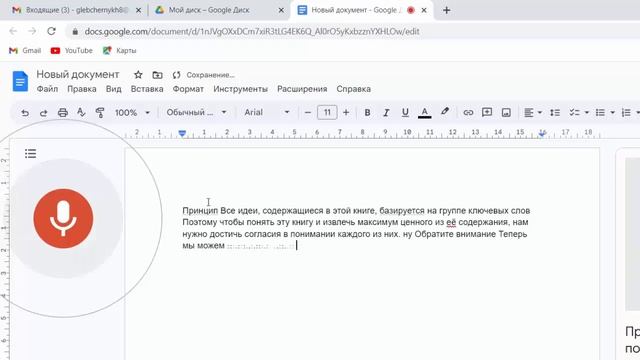
Task: Expand checklist options arrow
Action: [x=587, y=113]
